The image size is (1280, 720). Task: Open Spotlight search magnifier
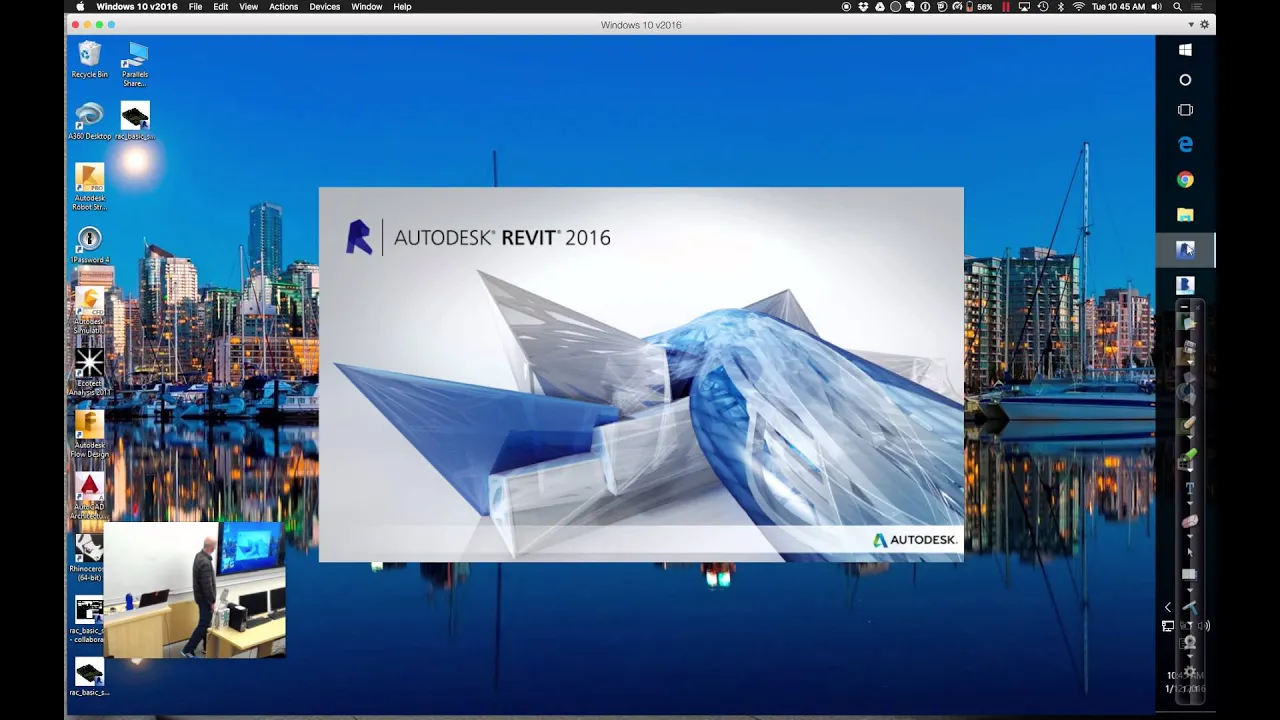tap(1177, 6)
